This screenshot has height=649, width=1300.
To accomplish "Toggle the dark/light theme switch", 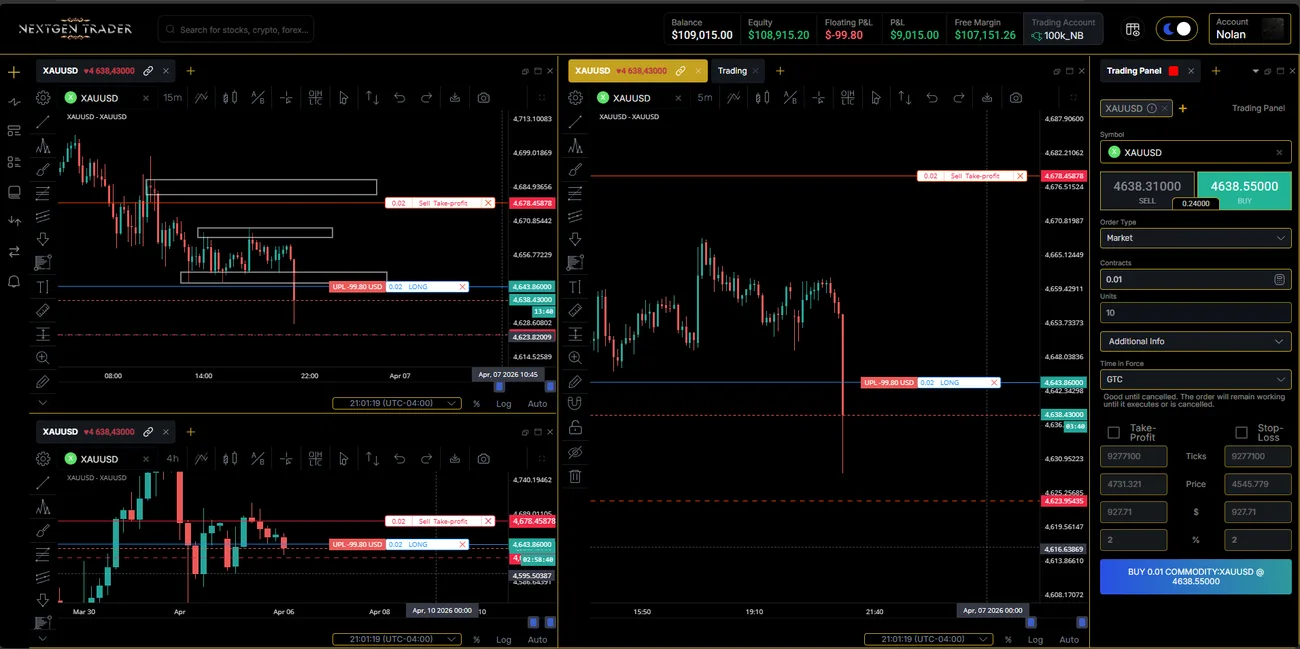I will click(1176, 29).
